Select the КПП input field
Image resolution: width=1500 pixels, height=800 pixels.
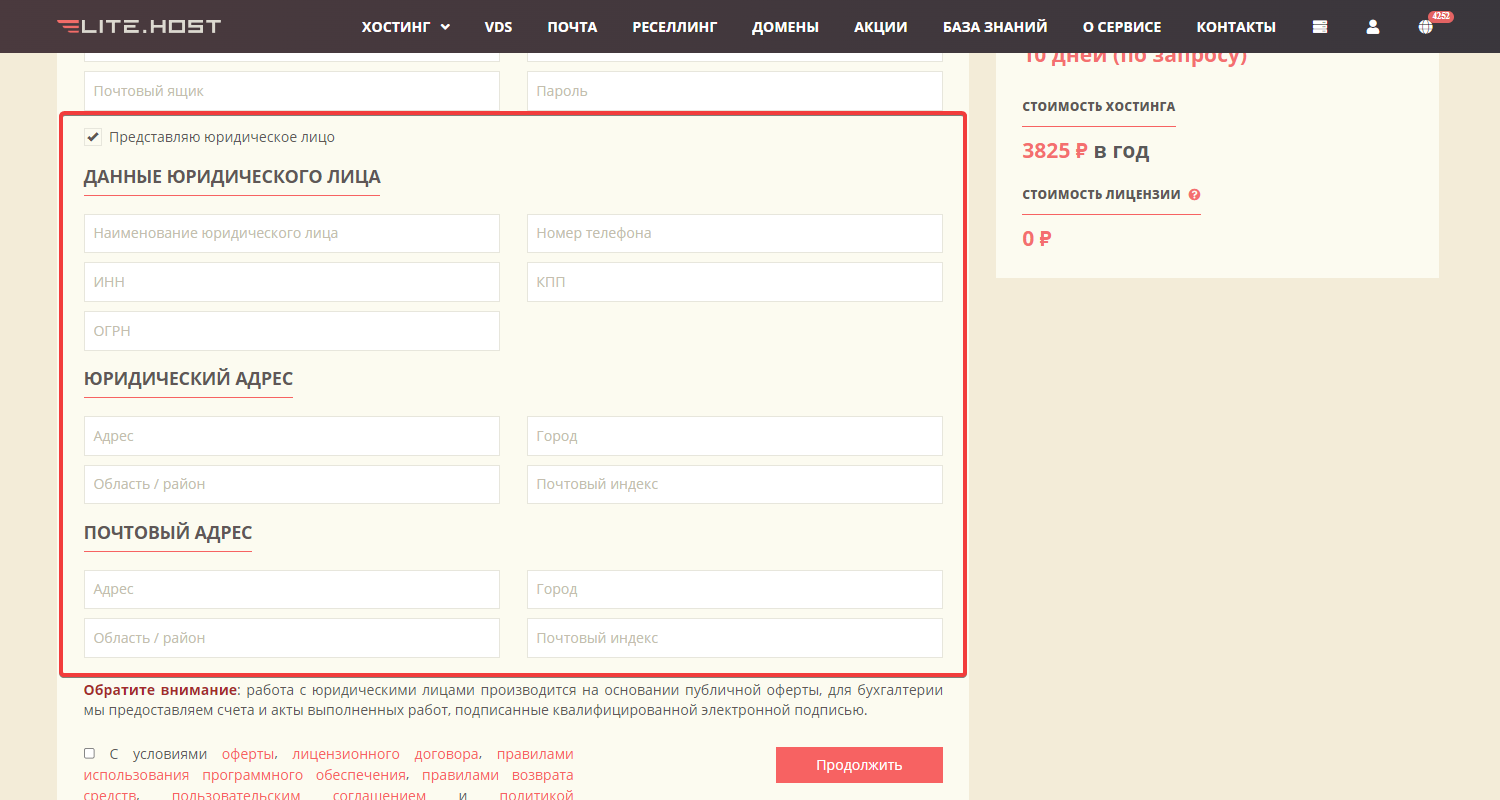[x=735, y=282]
